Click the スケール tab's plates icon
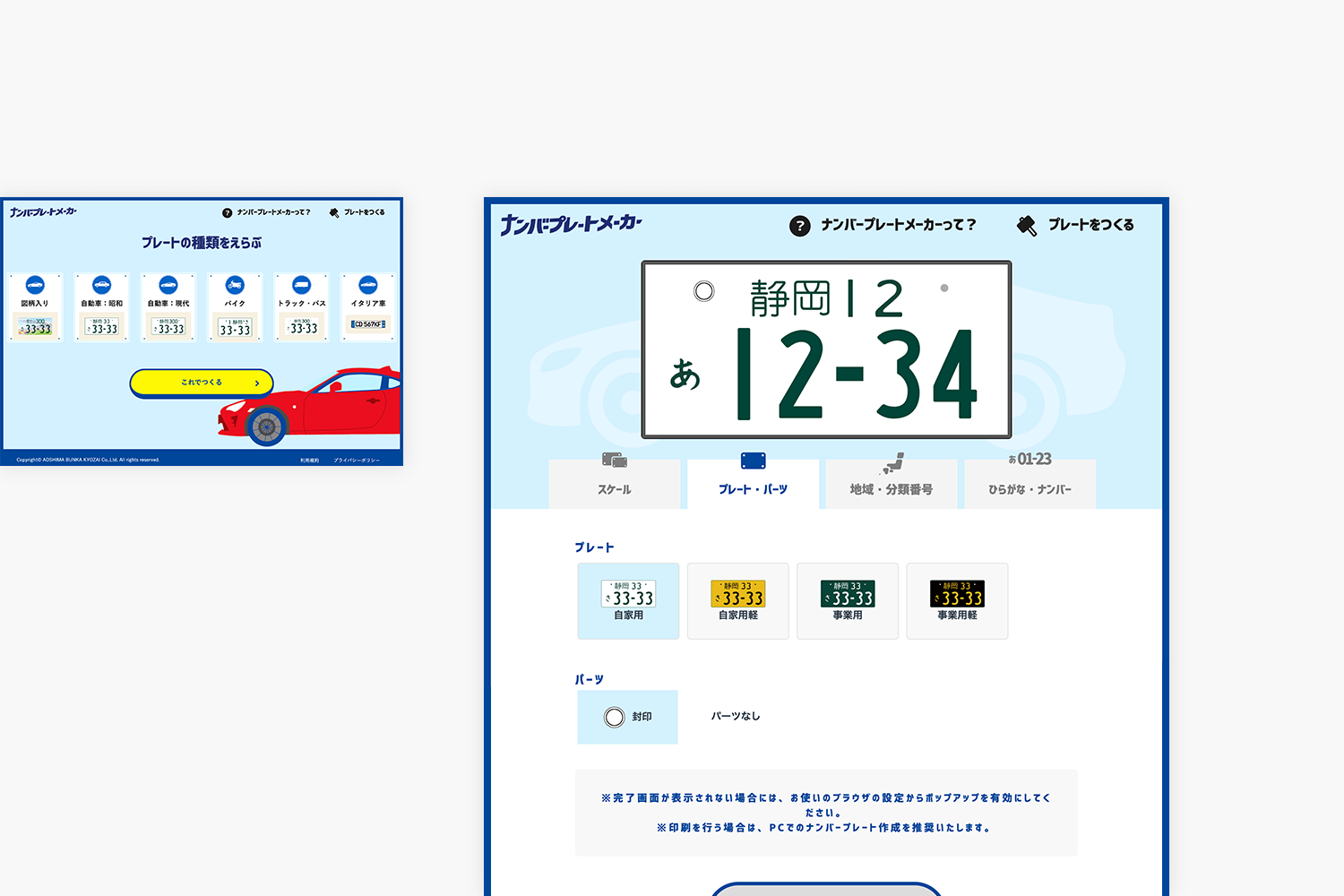Image resolution: width=1344 pixels, height=896 pixels. (x=615, y=459)
